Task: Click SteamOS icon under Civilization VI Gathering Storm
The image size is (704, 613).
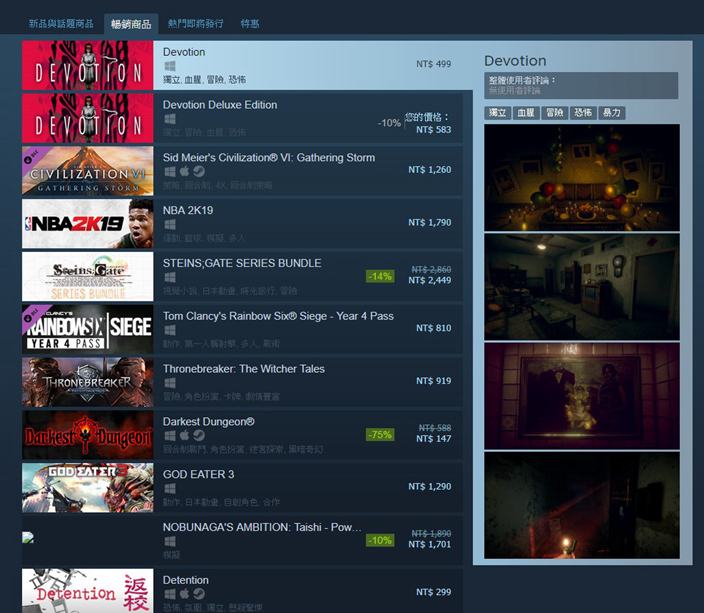Action: coord(199,172)
